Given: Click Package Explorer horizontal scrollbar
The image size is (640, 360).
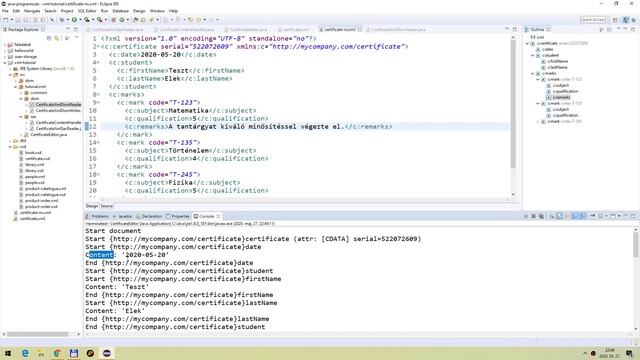Looking at the screenshot, I should coord(41,334).
